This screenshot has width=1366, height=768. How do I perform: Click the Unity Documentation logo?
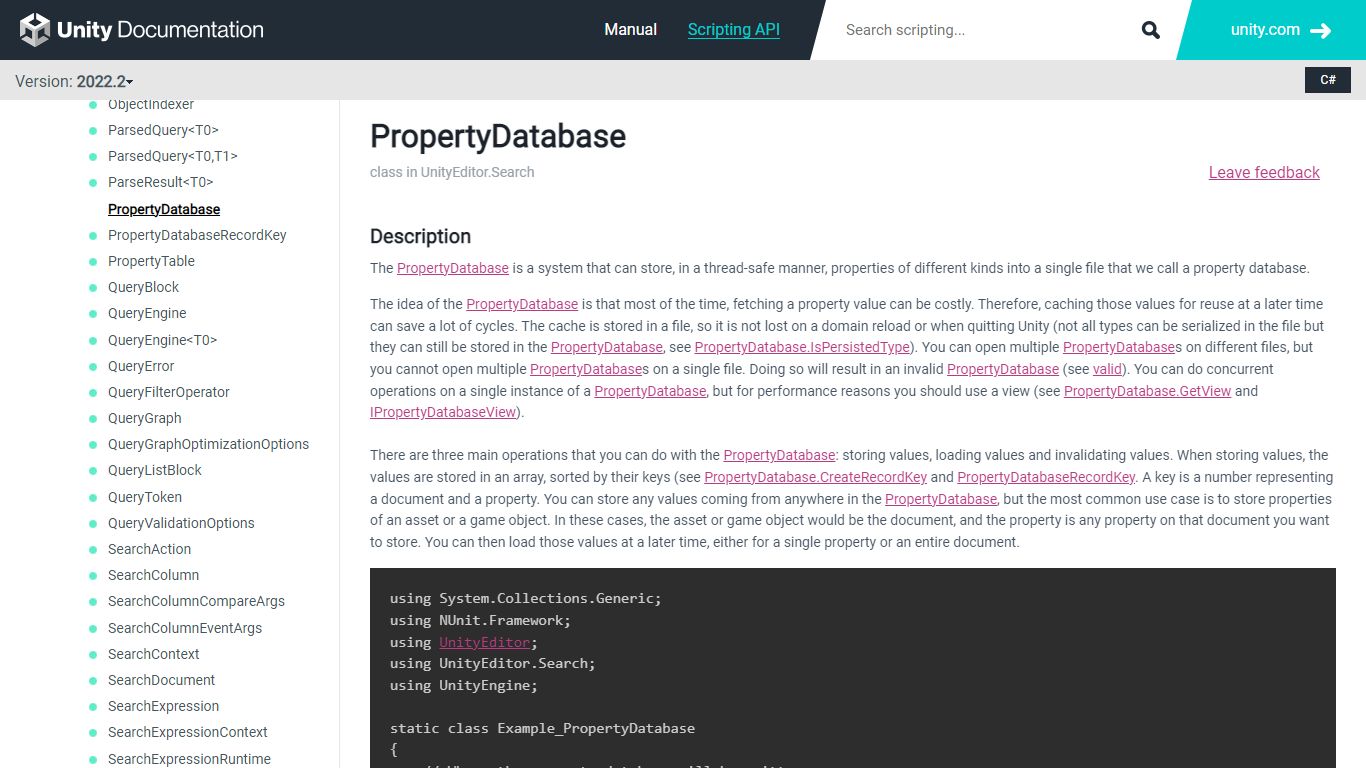click(142, 30)
